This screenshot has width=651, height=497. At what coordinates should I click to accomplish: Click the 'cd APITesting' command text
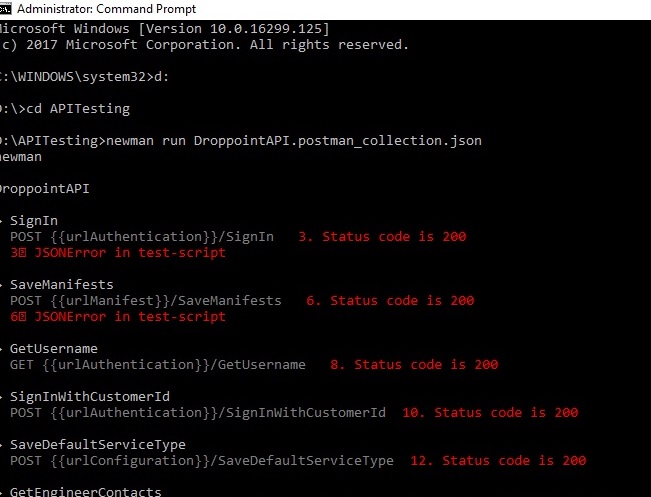click(78, 109)
